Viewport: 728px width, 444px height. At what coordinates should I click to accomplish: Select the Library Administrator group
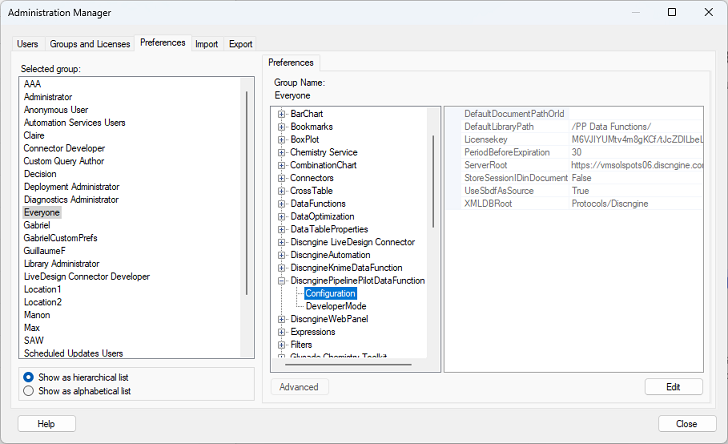[x=61, y=264]
